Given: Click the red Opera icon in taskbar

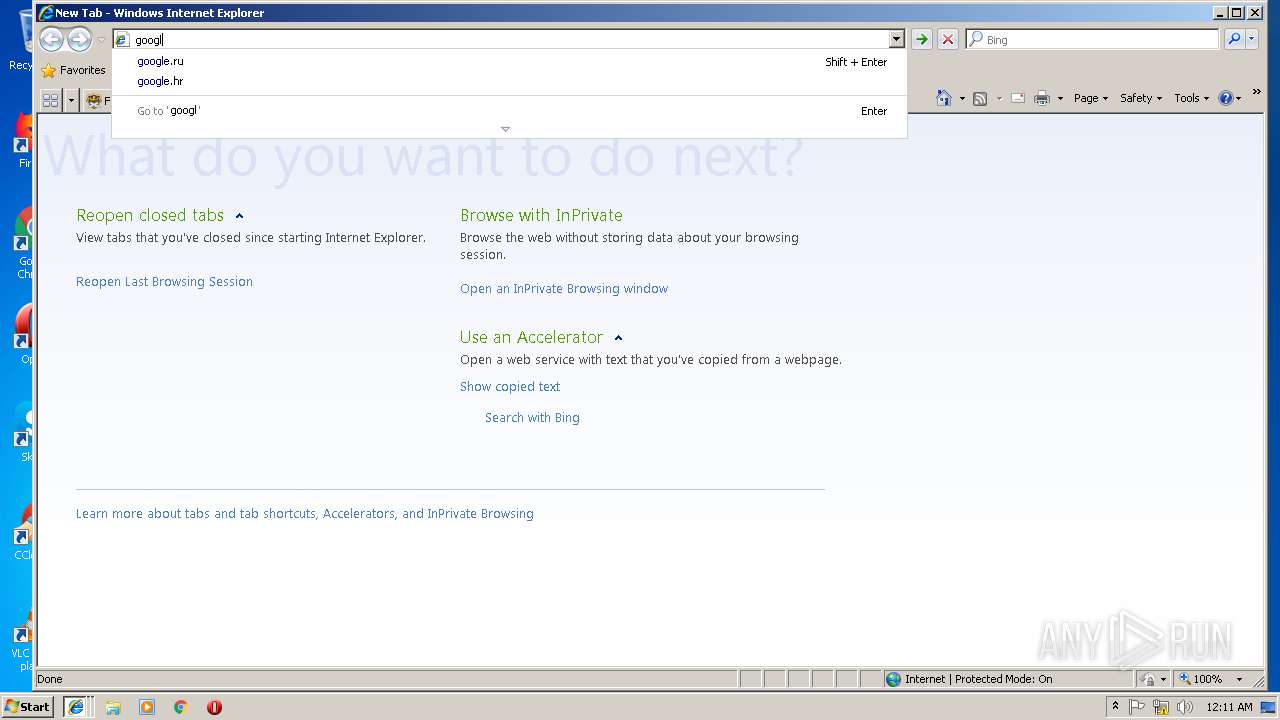Looking at the screenshot, I should point(214,707).
